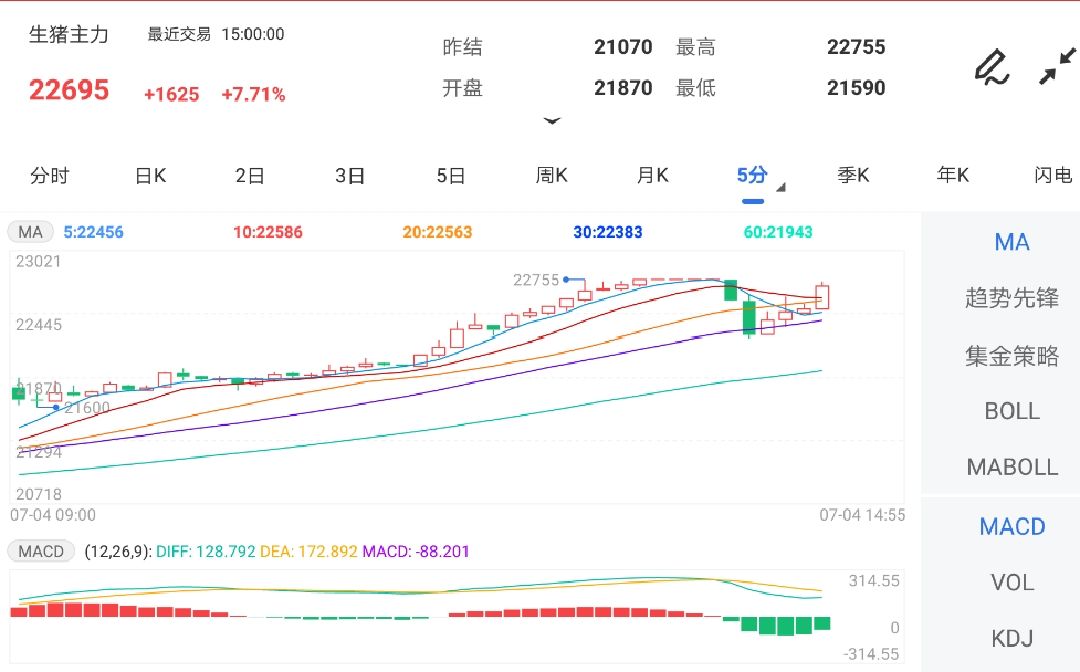Tap the 昨结 value 21070
The height and width of the screenshot is (672, 1080).
click(x=623, y=47)
